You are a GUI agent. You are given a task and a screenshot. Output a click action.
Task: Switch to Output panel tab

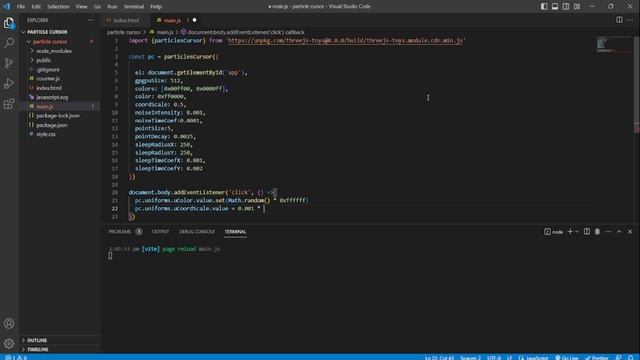coord(160,232)
